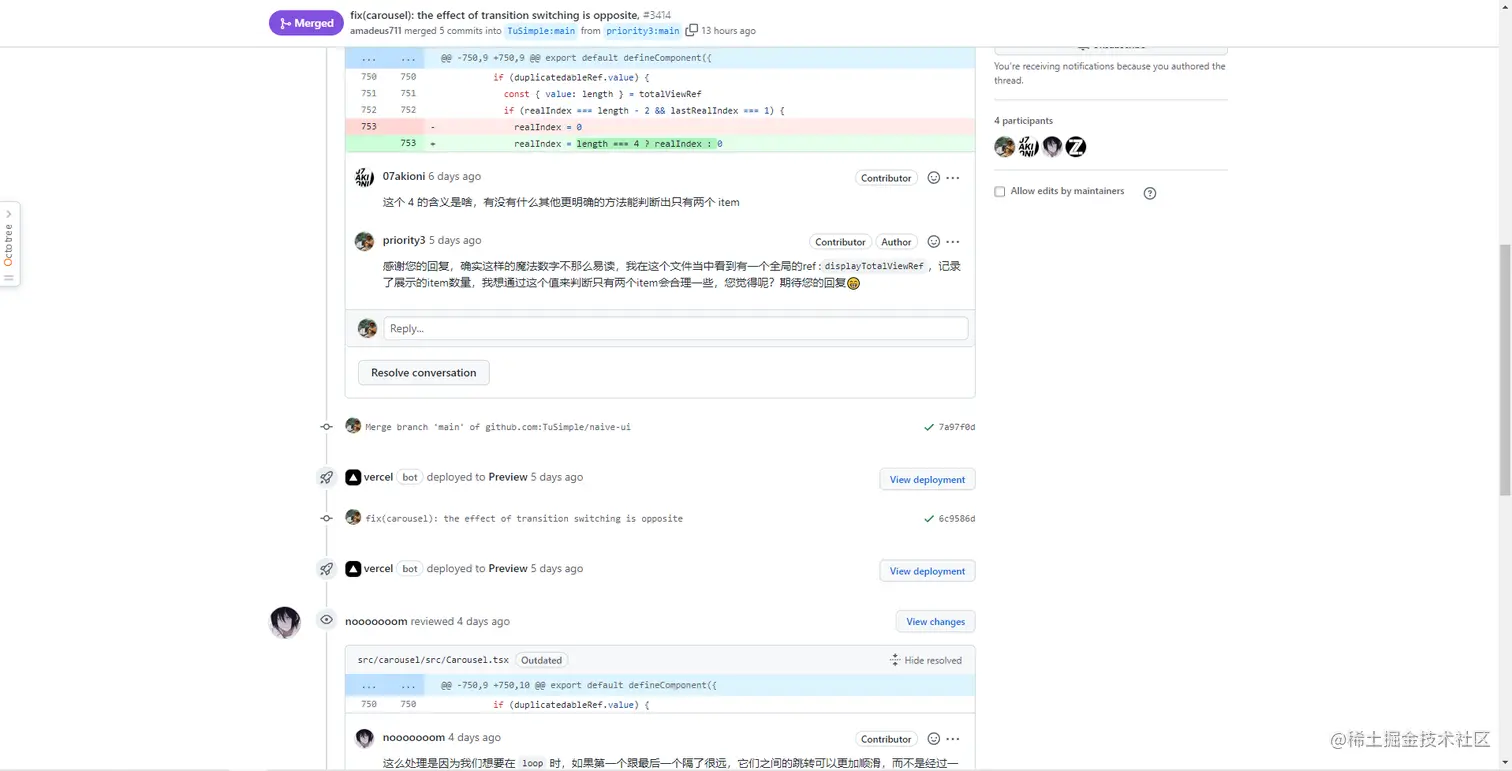Open the third participant dark-haired avatar
The height and width of the screenshot is (771, 1512).
tap(1052, 147)
